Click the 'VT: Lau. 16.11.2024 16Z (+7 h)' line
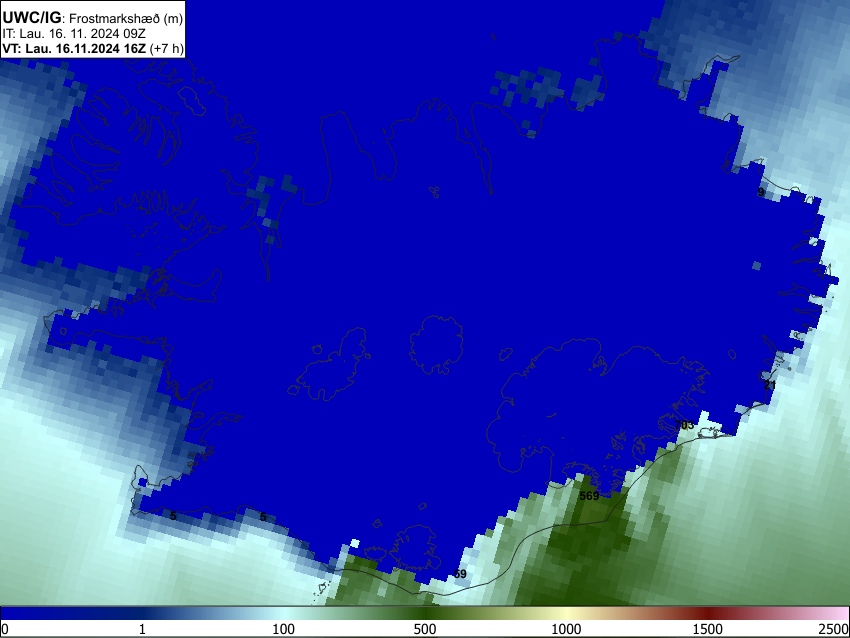Screen dimensions: 850x638 93,48
